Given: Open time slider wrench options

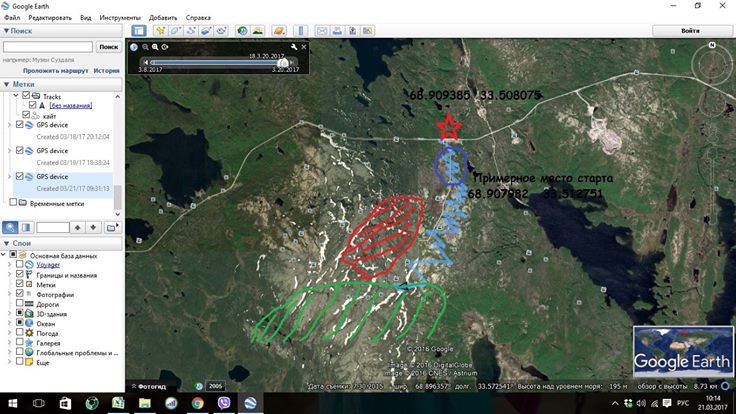Looking at the screenshot, I should tap(294, 47).
